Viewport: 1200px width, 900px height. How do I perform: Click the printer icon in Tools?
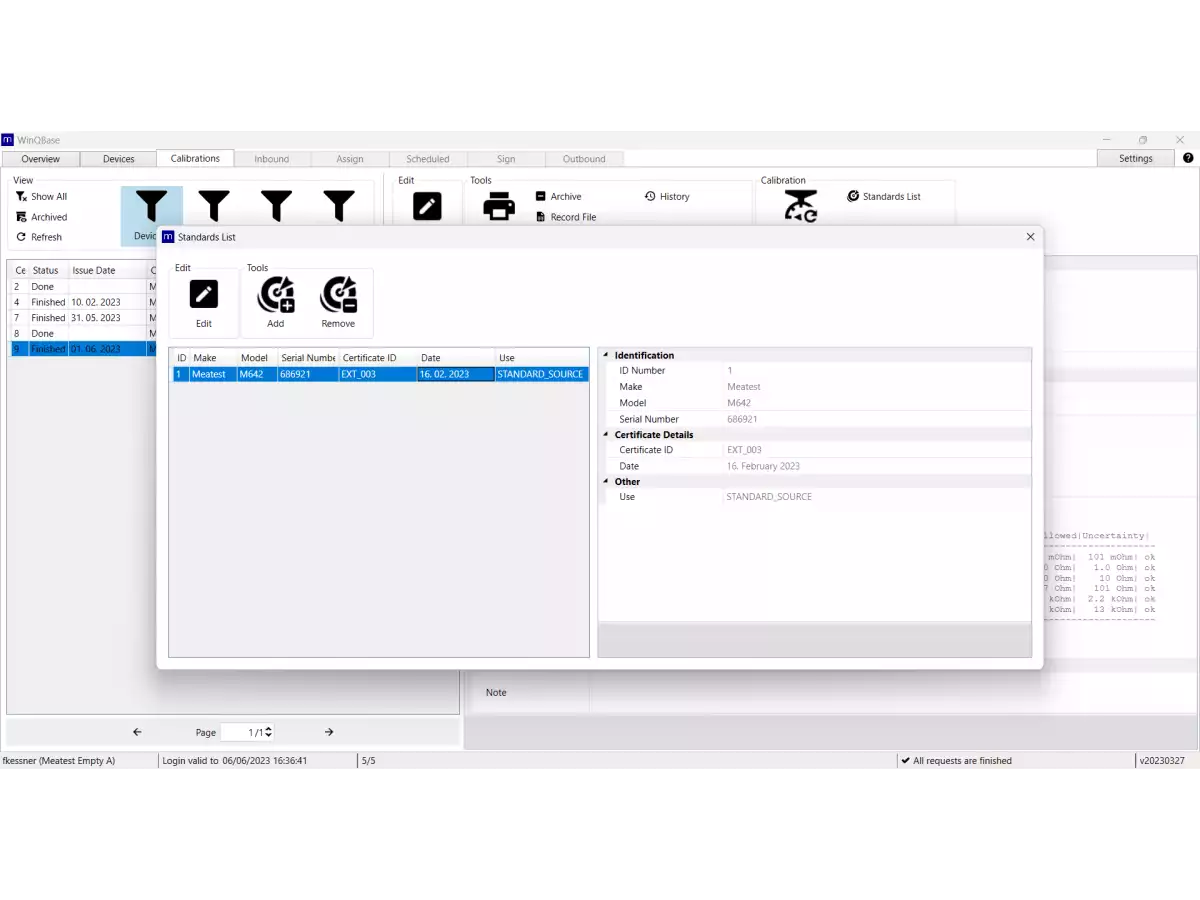coord(499,206)
